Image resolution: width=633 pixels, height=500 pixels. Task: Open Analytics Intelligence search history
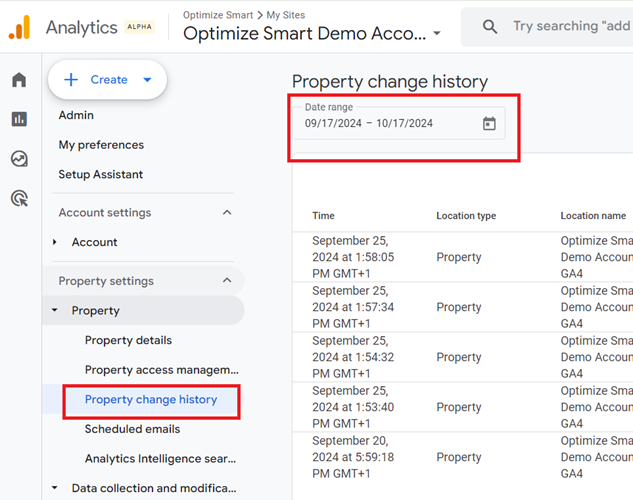pos(160,458)
